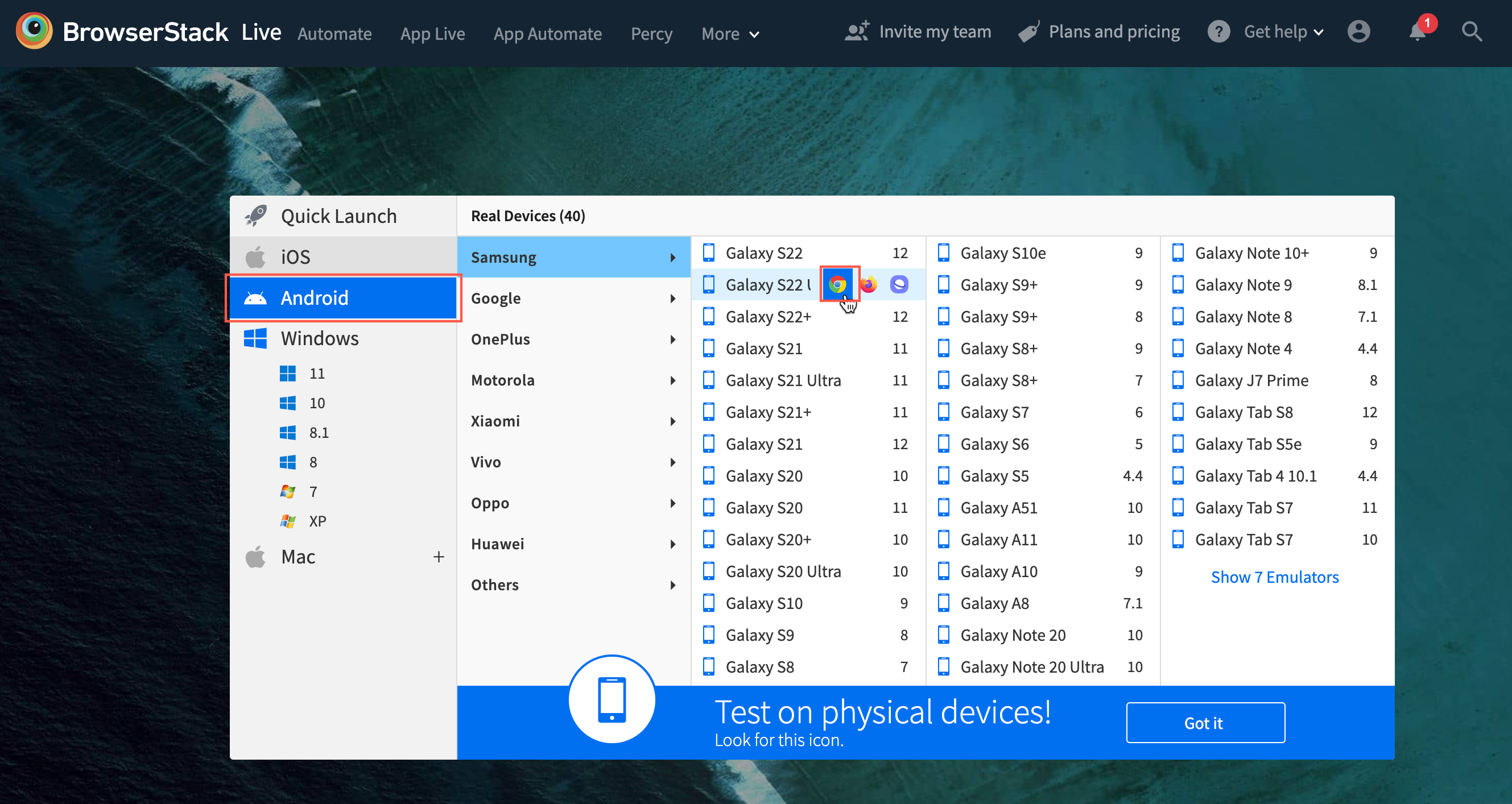Open the App Automate tab
Screen dimensions: 1512x804
(547, 34)
